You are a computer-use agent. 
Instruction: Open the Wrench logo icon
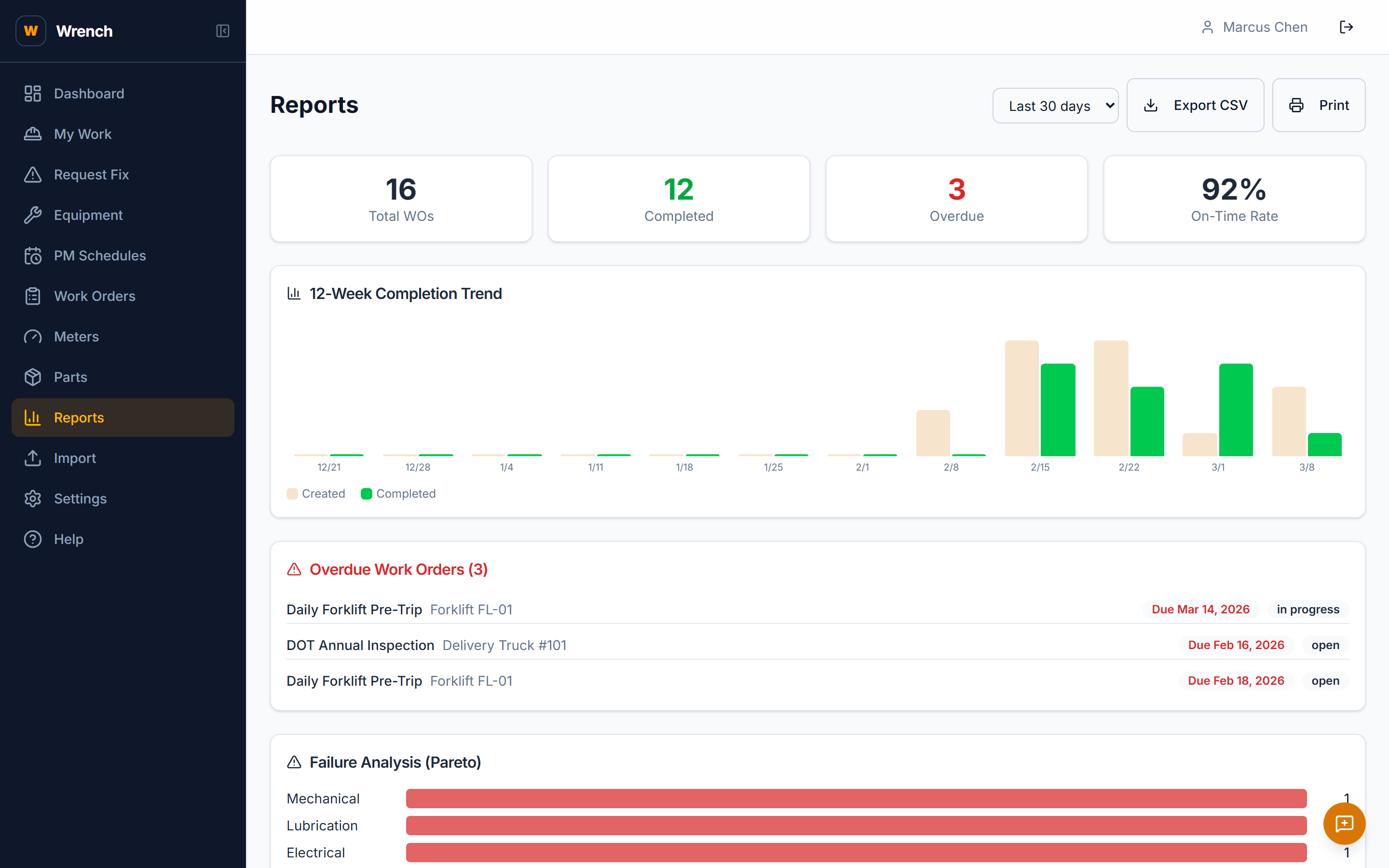coord(30,30)
